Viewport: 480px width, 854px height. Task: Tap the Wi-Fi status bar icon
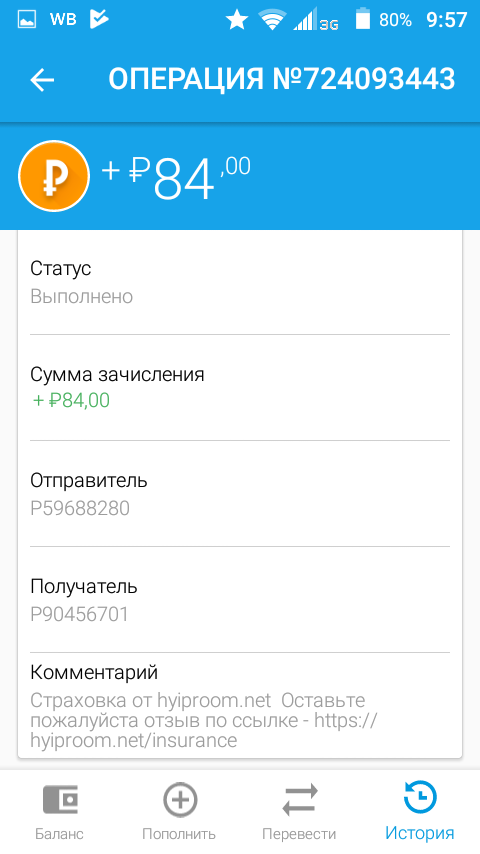pyautogui.click(x=272, y=21)
